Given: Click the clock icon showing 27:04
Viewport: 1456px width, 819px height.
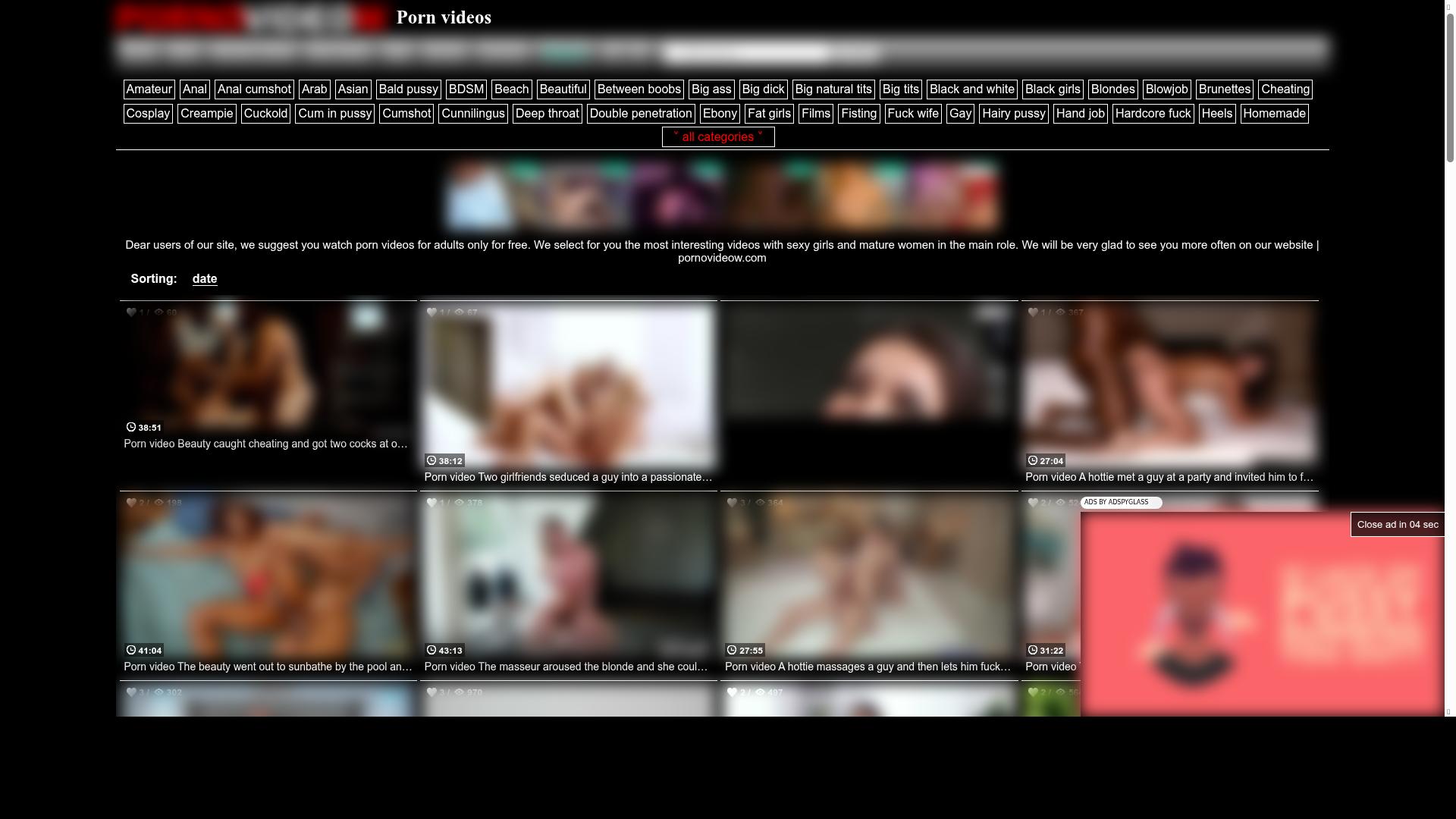Looking at the screenshot, I should click(1032, 460).
